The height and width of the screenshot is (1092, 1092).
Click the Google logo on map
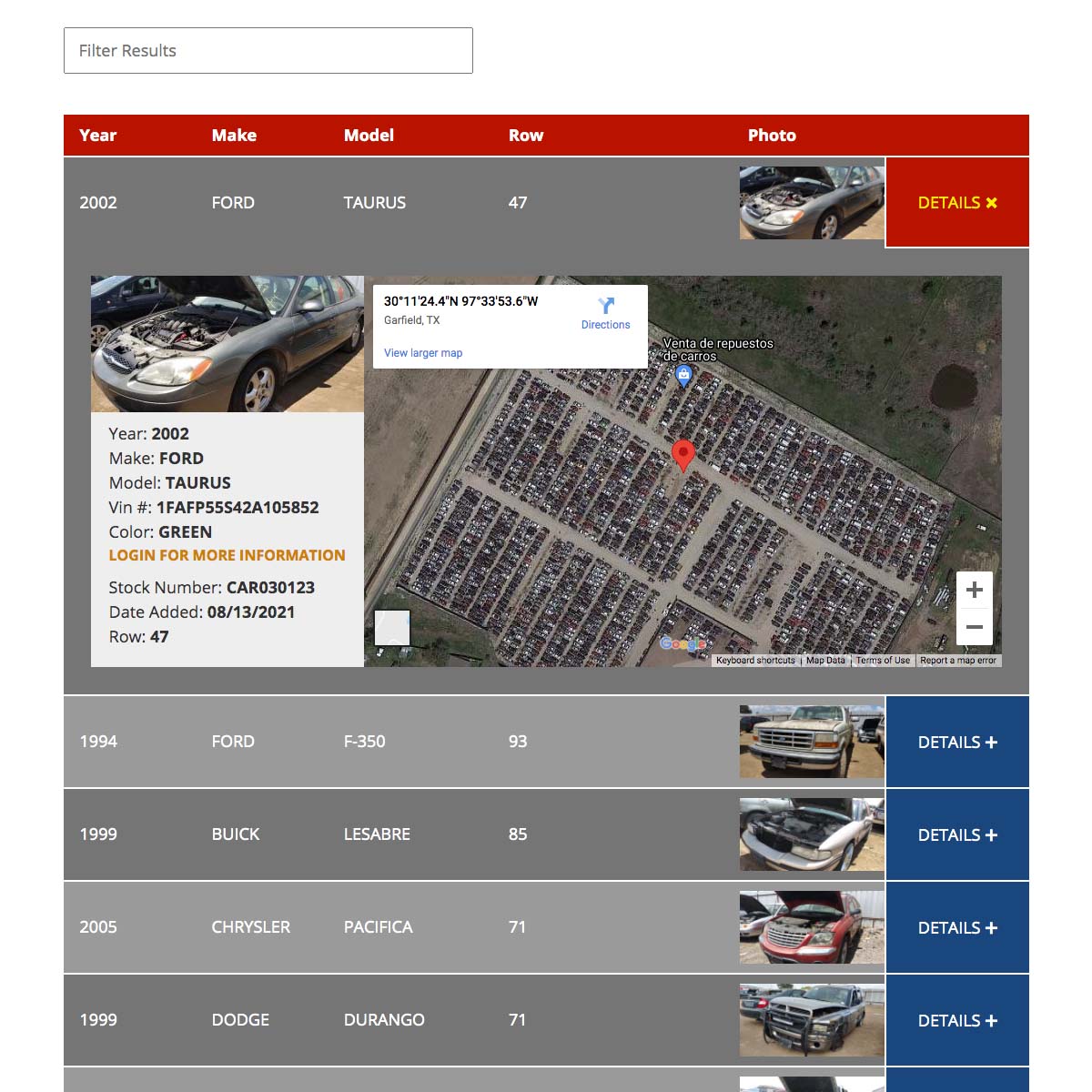coord(682,643)
